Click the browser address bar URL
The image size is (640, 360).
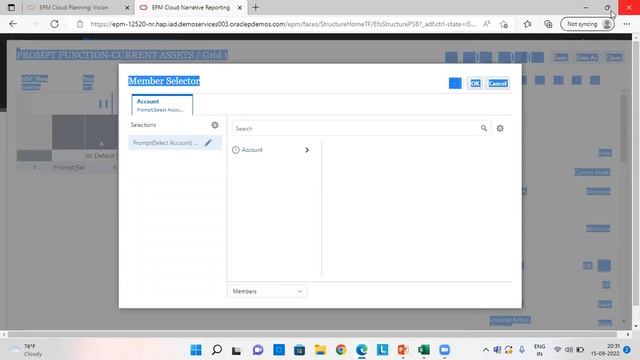coord(283,24)
